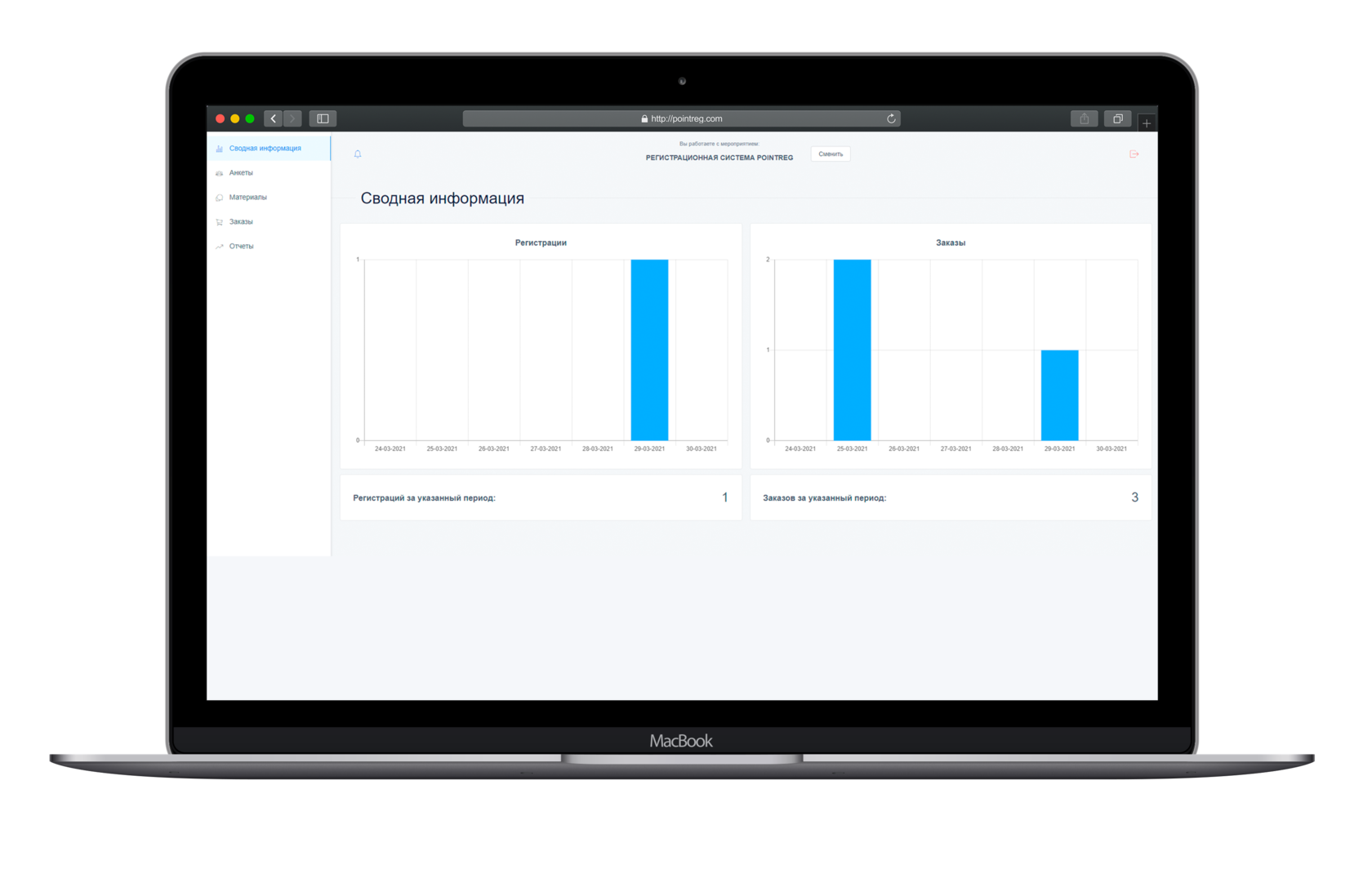Toggle the browser sidebar button

tap(323, 118)
